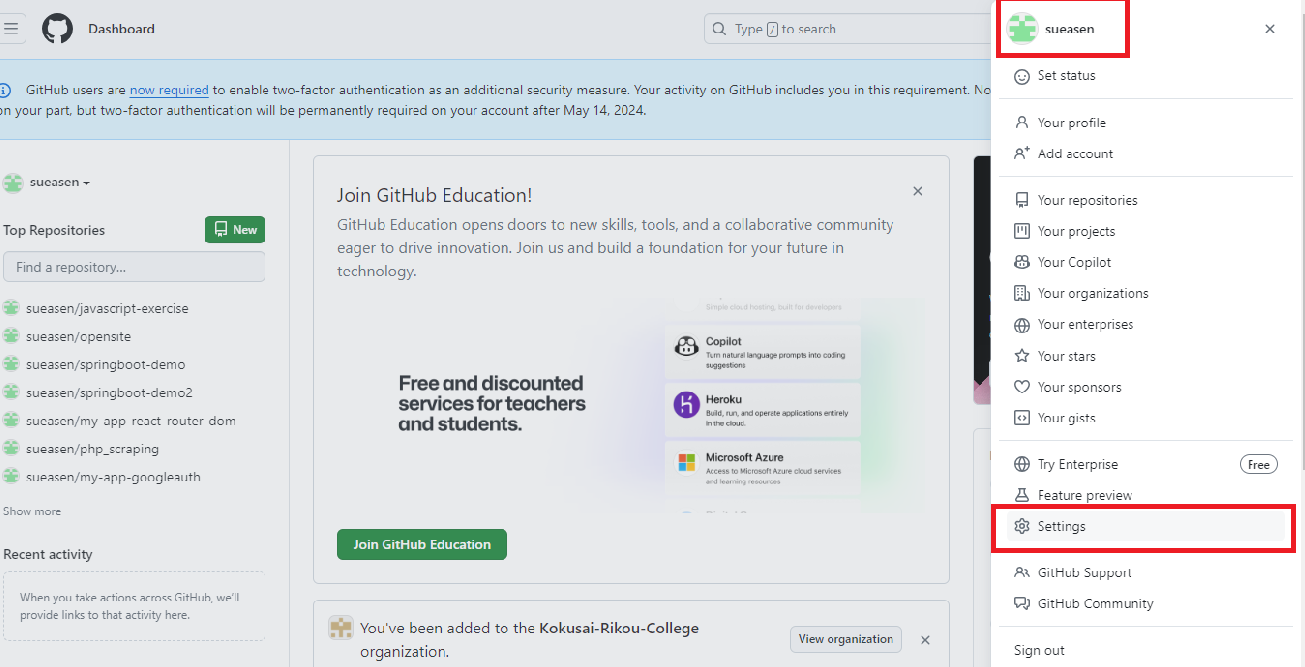Open the hamburger navigation menu
This screenshot has height=667, width=1305.
click(12, 28)
